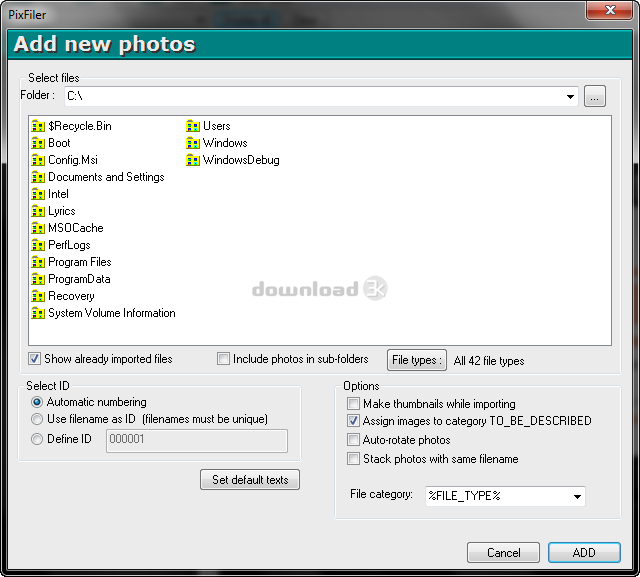Image resolution: width=640 pixels, height=577 pixels.
Task: Click the browse folder button
Action: coord(595,96)
